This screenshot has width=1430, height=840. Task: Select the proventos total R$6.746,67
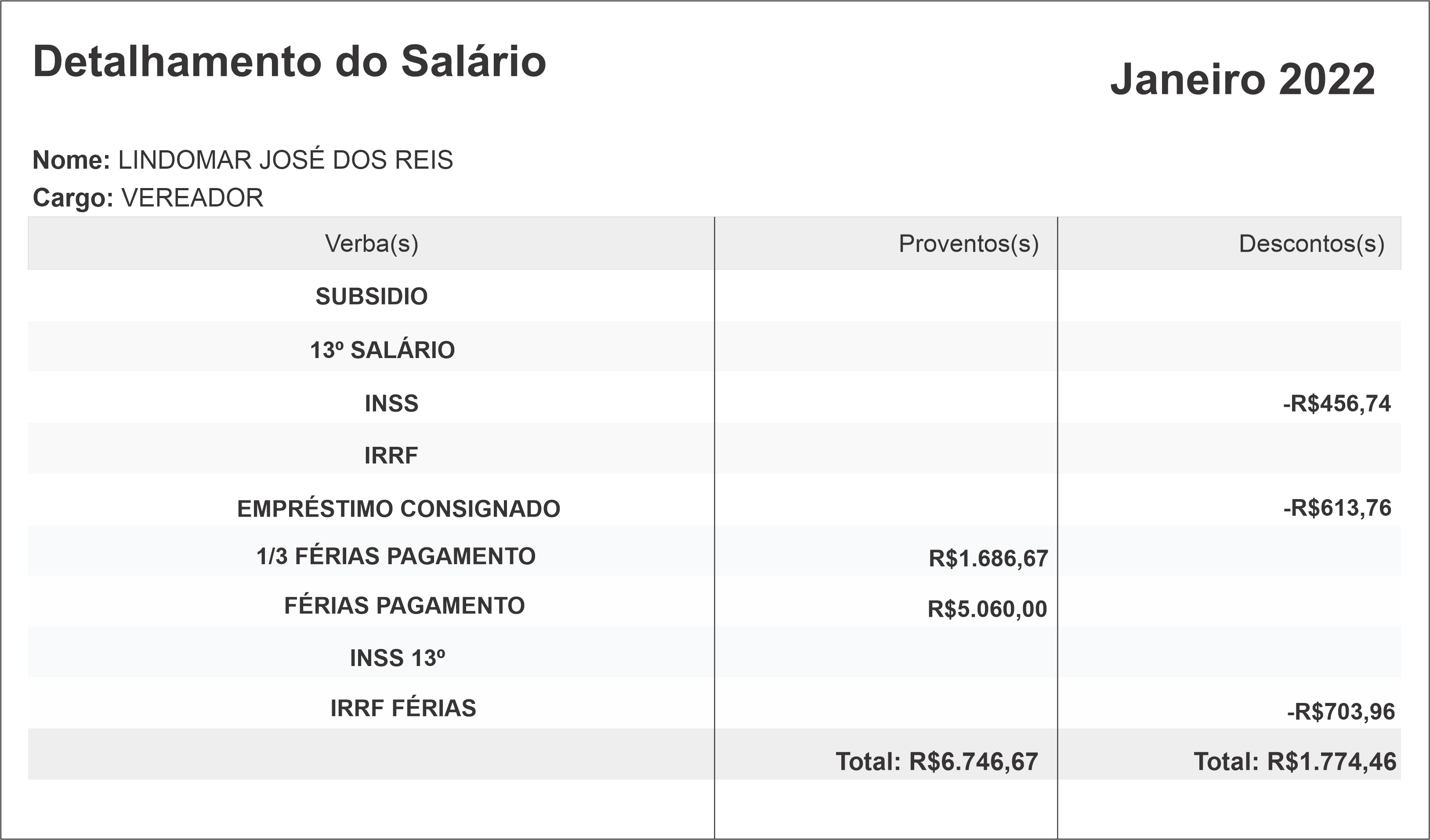coord(937,762)
